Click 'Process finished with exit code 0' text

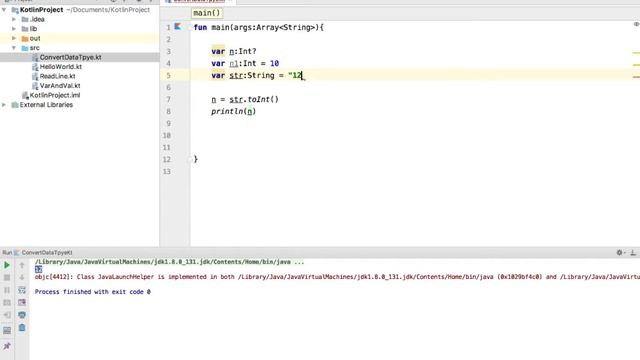click(x=93, y=292)
